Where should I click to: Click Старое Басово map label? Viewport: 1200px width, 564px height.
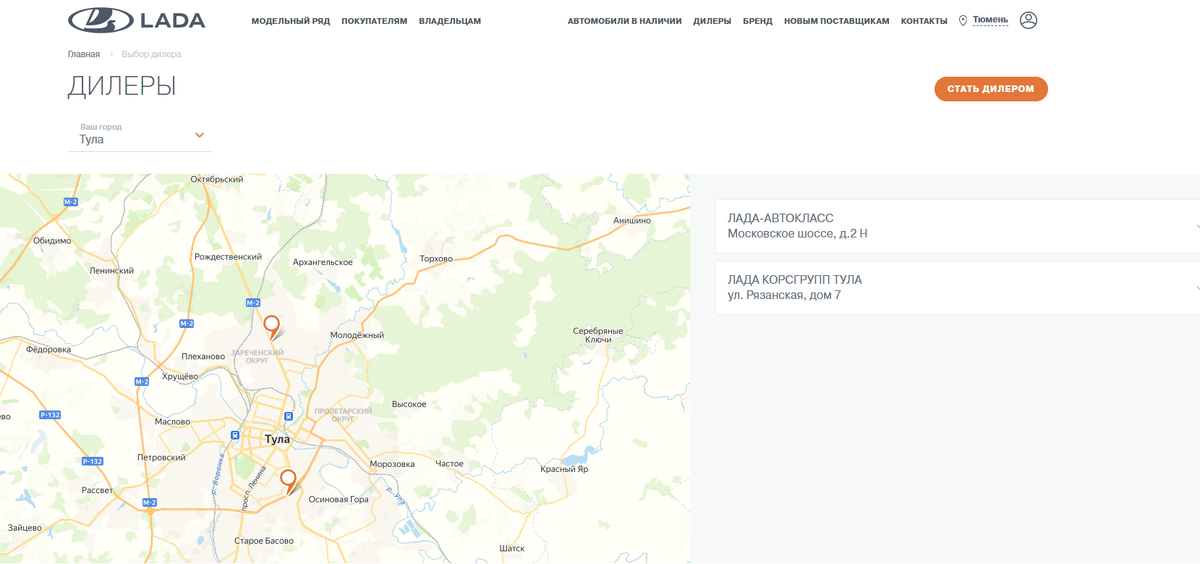tap(262, 540)
